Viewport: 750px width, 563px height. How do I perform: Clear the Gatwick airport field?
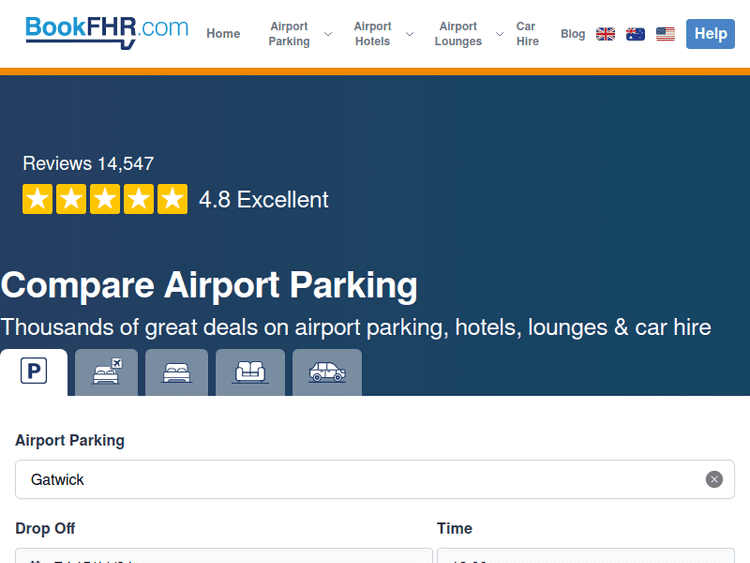(x=714, y=479)
